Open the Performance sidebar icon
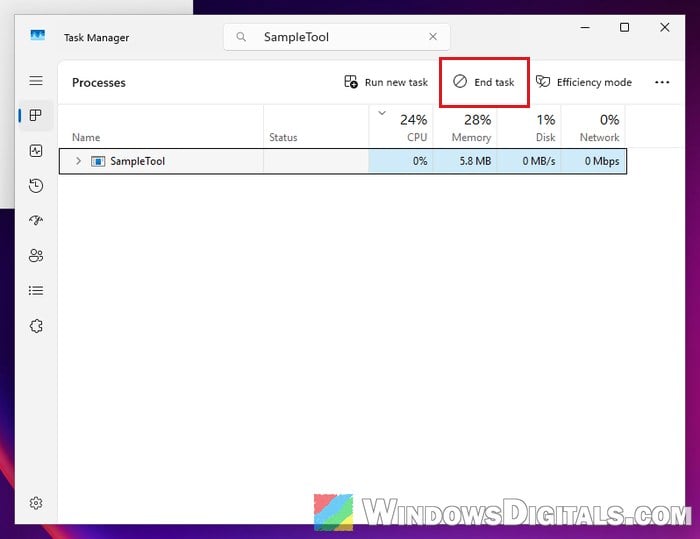Image resolution: width=700 pixels, height=539 pixels. 36,150
